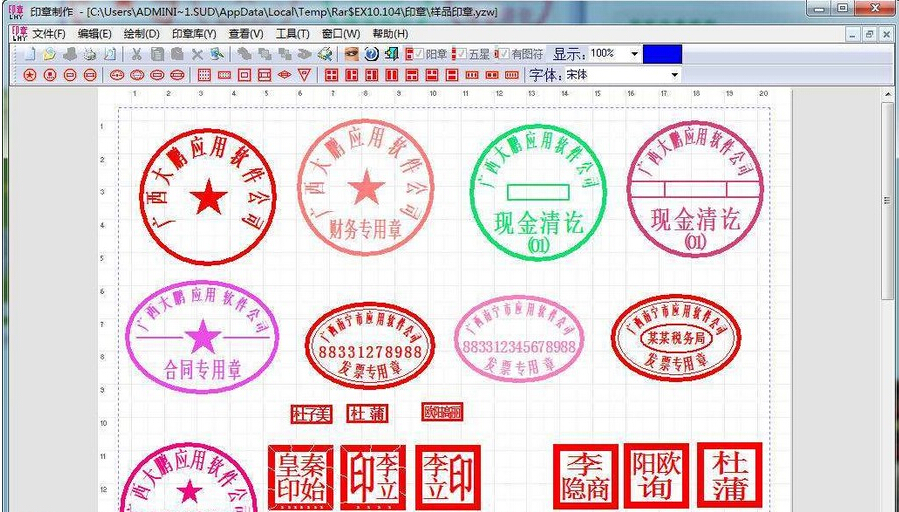Click the scissors cut icon

tap(136, 54)
